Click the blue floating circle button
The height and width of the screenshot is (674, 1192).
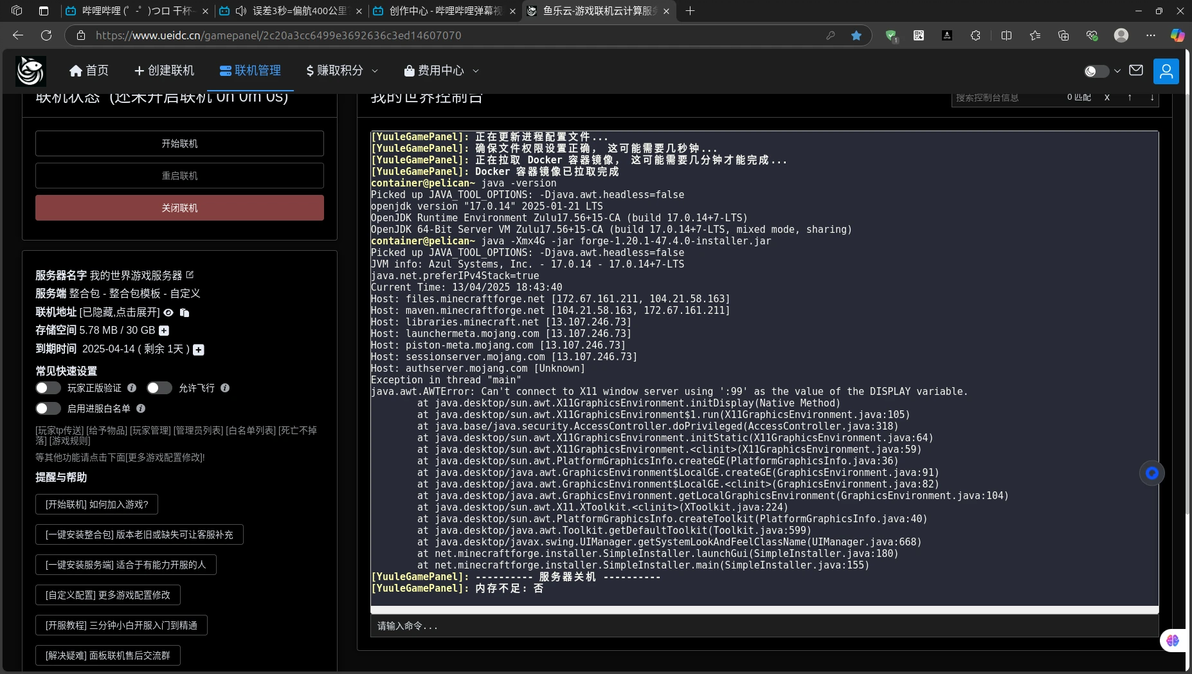pos(1152,473)
